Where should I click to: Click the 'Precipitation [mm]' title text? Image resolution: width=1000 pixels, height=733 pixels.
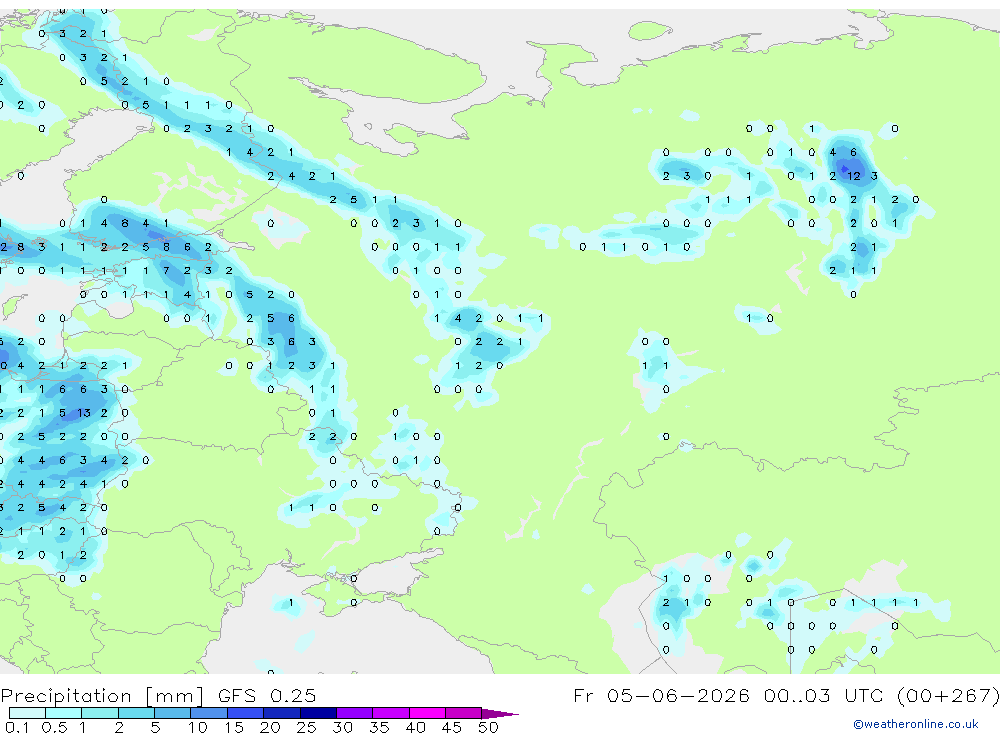[x=102, y=695]
